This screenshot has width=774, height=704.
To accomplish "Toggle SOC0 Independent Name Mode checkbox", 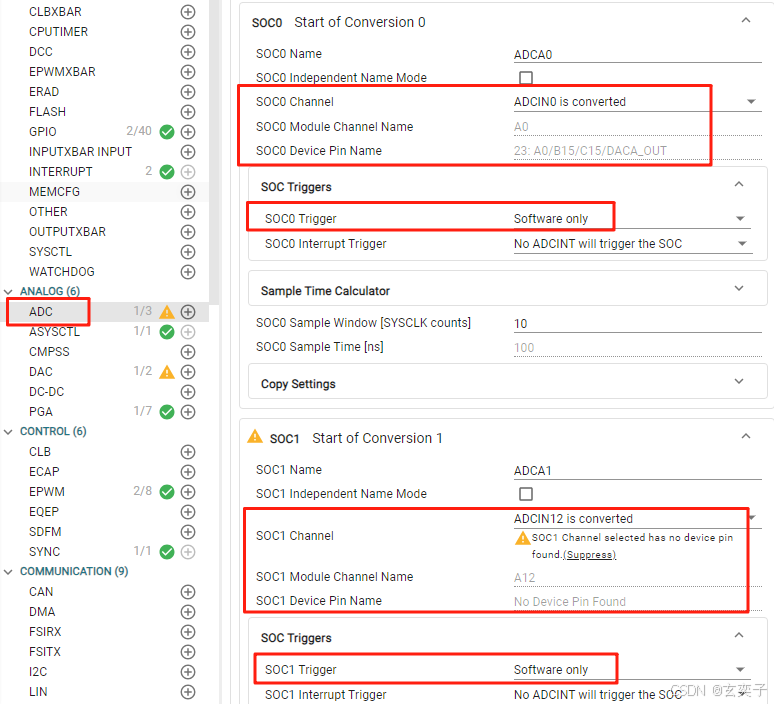I will 526,78.
